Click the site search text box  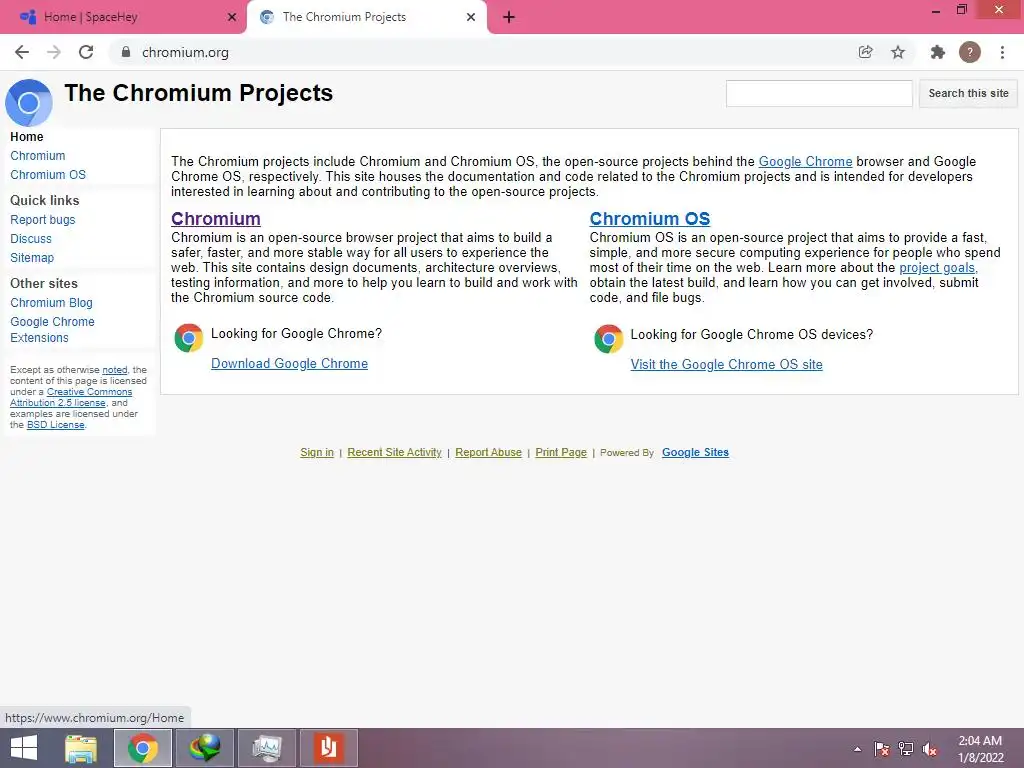[x=819, y=93]
